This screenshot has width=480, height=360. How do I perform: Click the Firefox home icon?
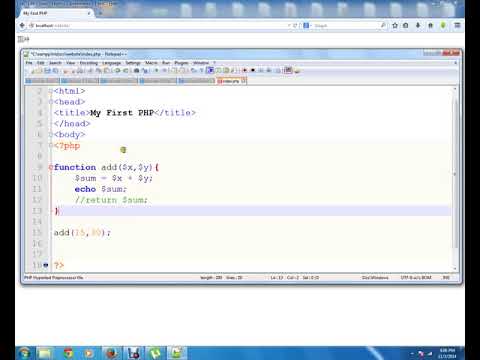click(x=430, y=25)
